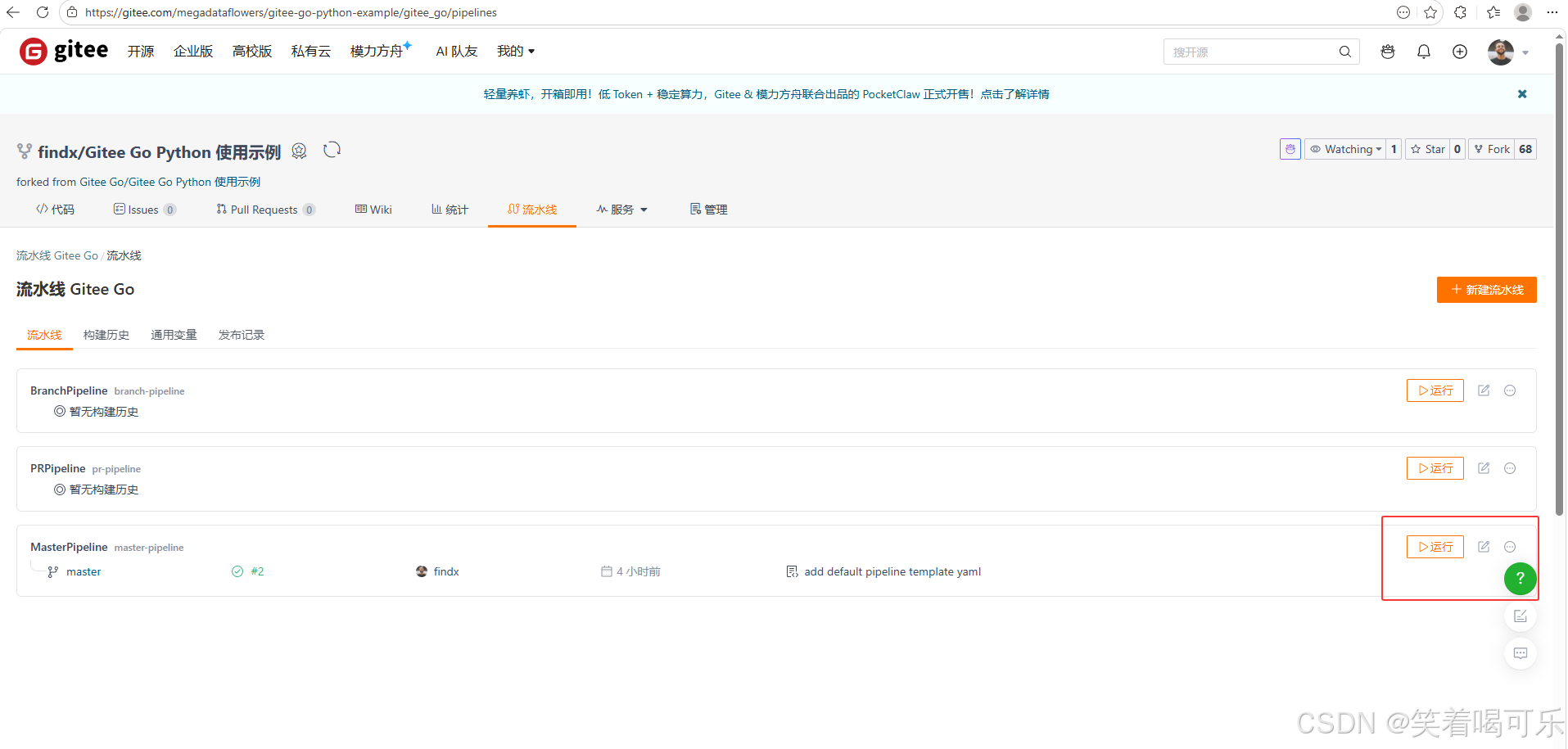The width and height of the screenshot is (1568, 749).
Task: Go back with browser back arrow
Action: point(13,12)
